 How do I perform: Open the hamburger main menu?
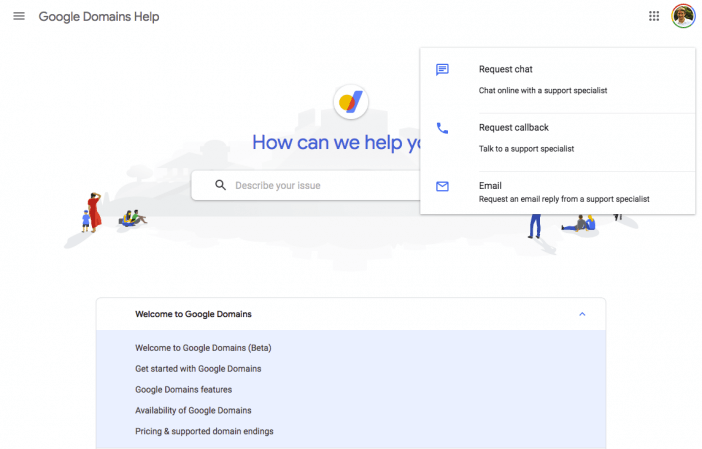(19, 17)
